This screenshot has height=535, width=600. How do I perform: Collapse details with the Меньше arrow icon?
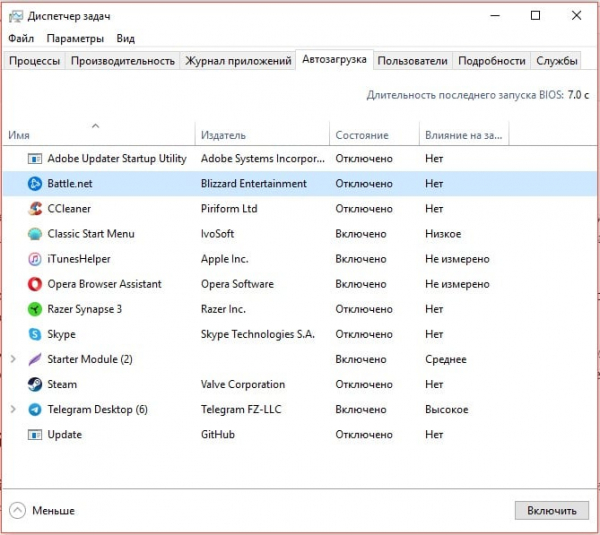pos(17,510)
